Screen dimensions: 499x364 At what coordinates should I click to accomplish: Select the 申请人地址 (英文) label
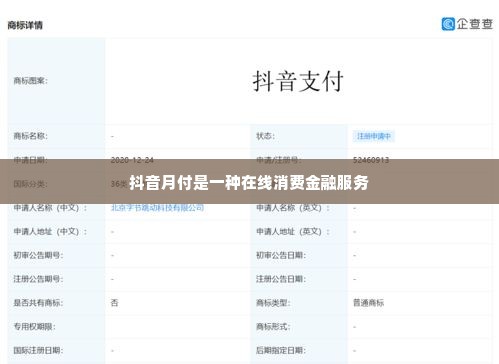(293, 232)
